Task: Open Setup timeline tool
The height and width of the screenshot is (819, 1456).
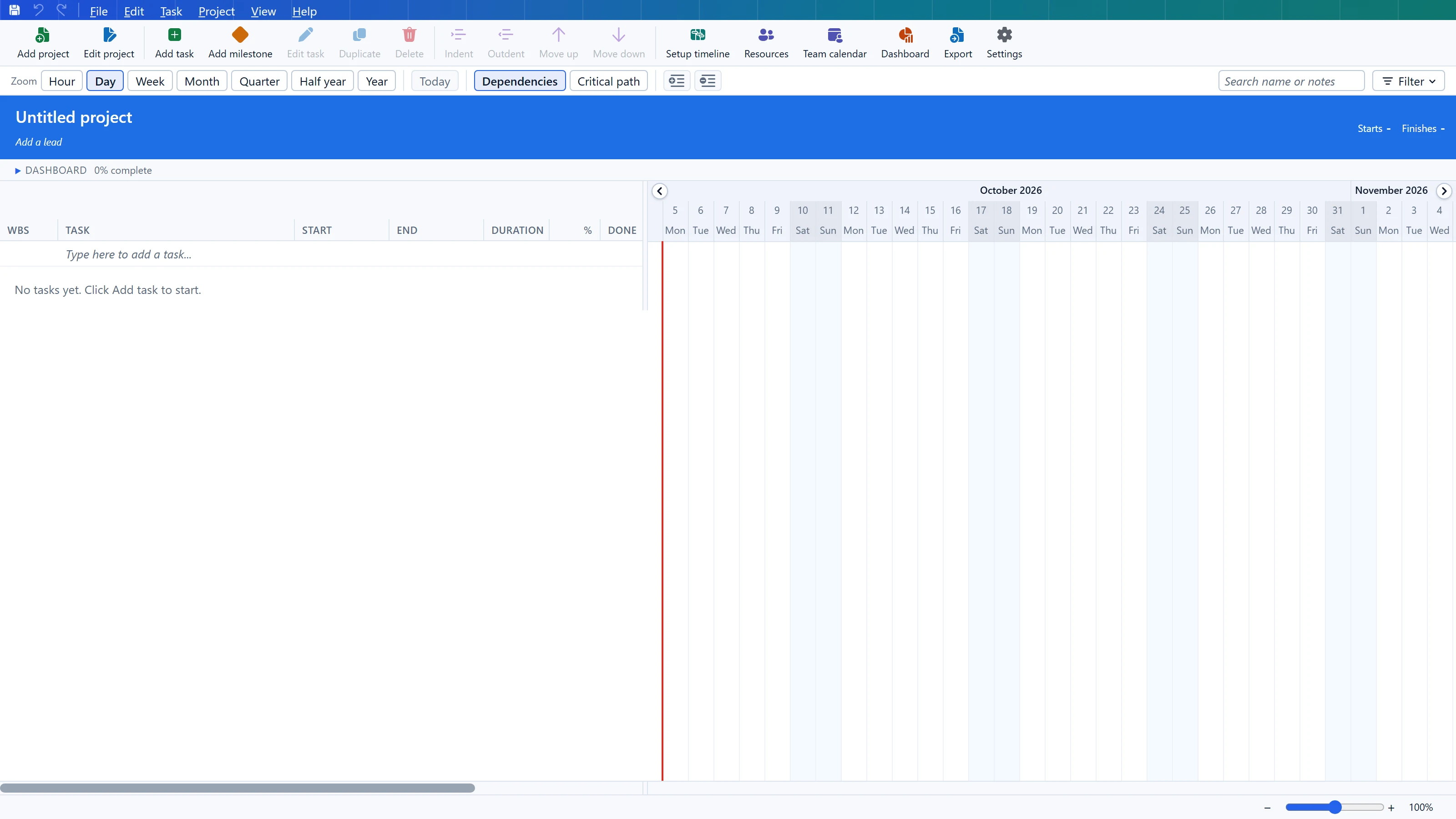Action: 698,43
